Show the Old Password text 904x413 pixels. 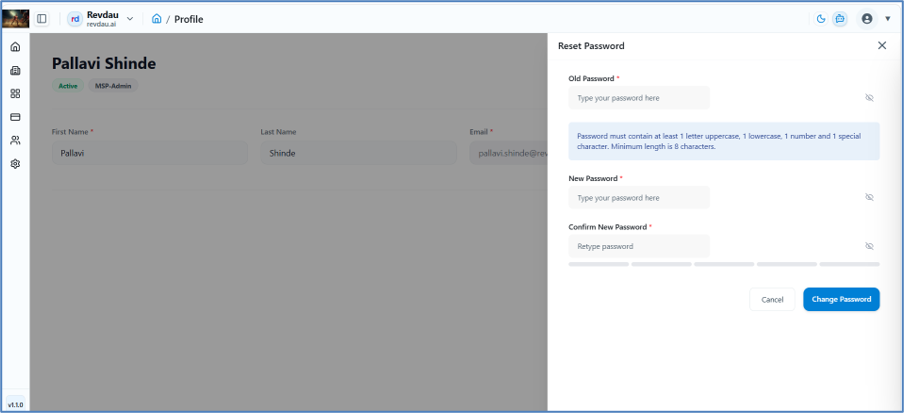coord(869,98)
